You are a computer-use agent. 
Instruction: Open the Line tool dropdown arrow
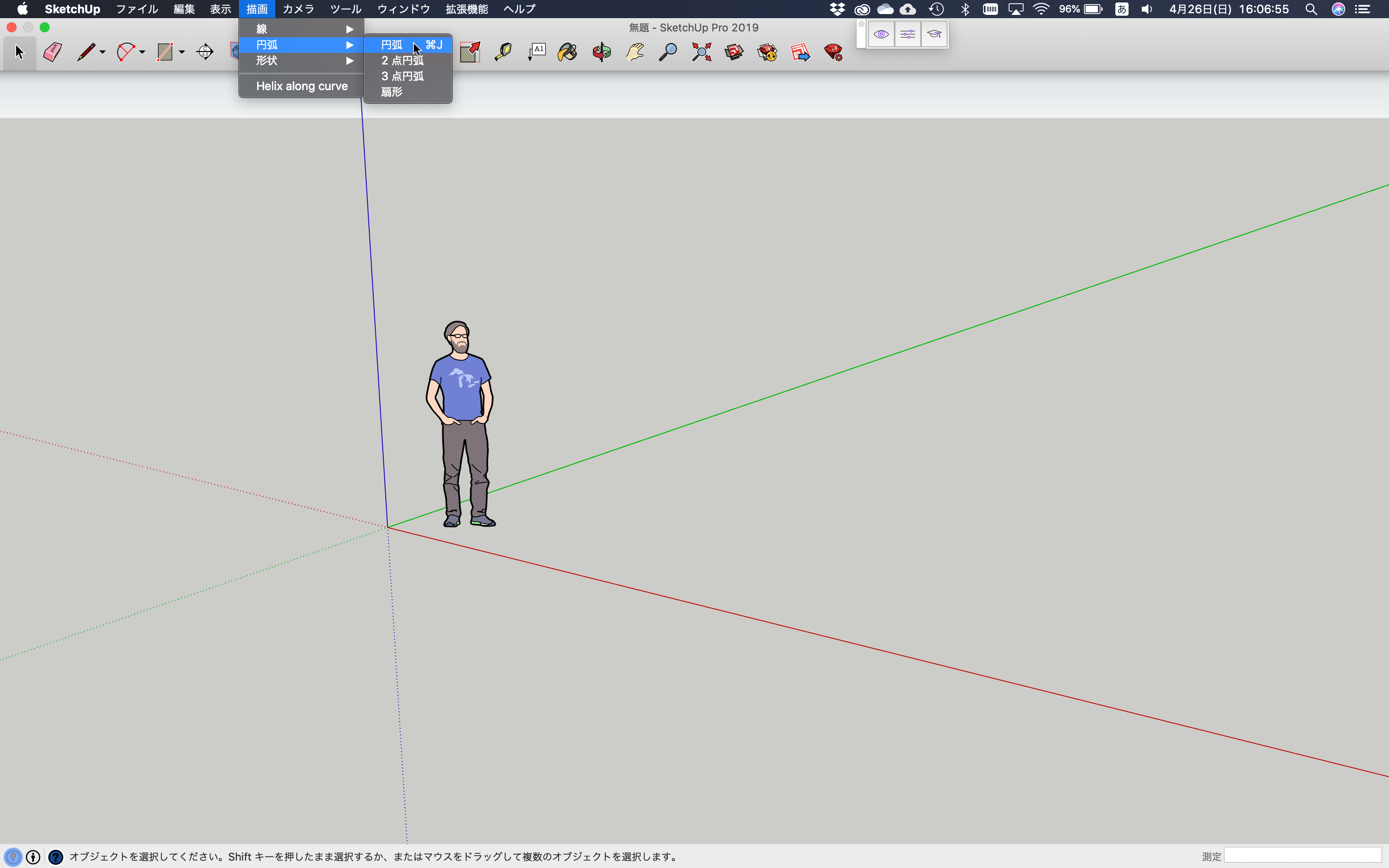102,52
